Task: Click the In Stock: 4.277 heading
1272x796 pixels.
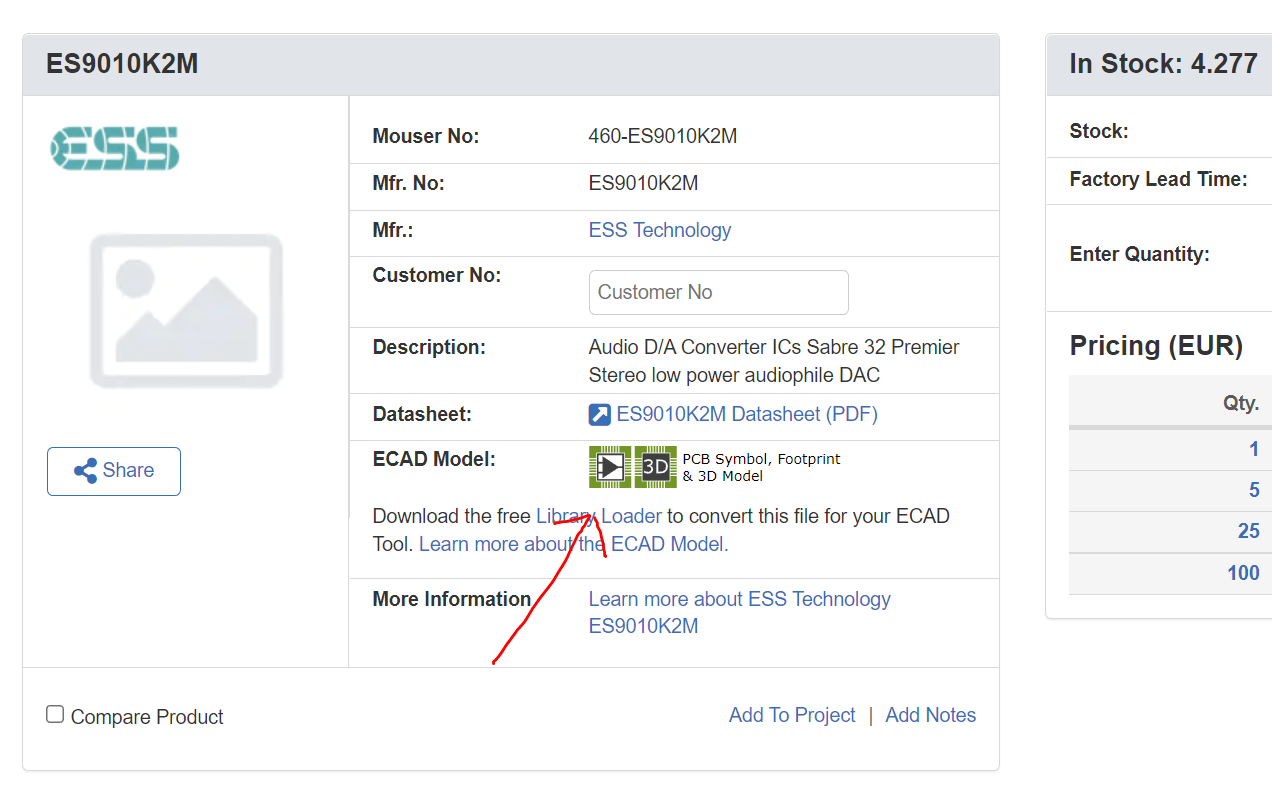Action: click(1163, 64)
